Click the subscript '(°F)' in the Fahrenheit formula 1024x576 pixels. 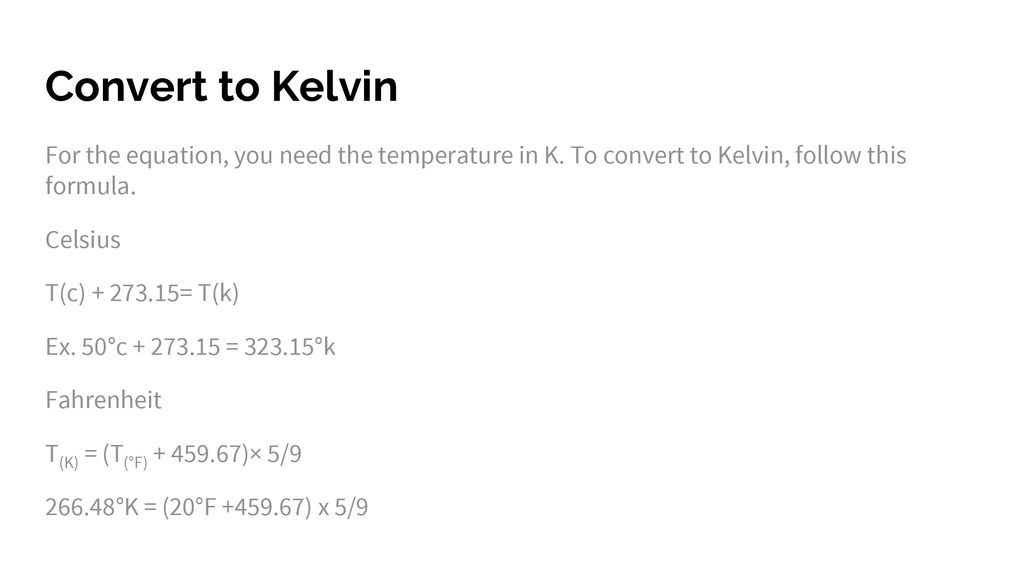[136, 462]
